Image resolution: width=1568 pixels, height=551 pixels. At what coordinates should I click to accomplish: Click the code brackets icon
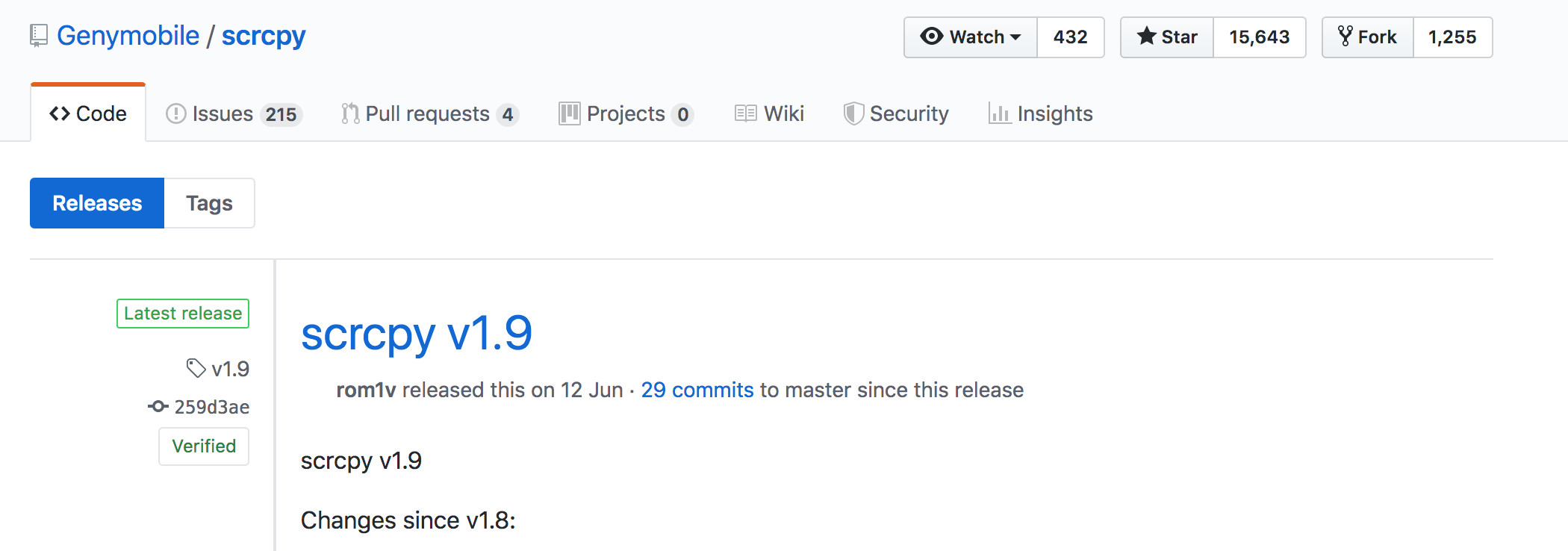tap(60, 113)
